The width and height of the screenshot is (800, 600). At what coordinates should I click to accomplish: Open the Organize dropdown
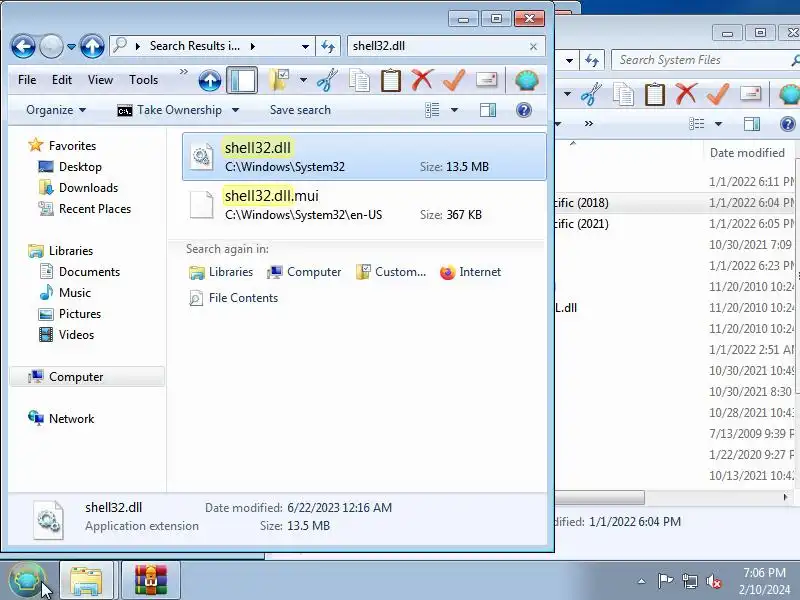click(56, 110)
